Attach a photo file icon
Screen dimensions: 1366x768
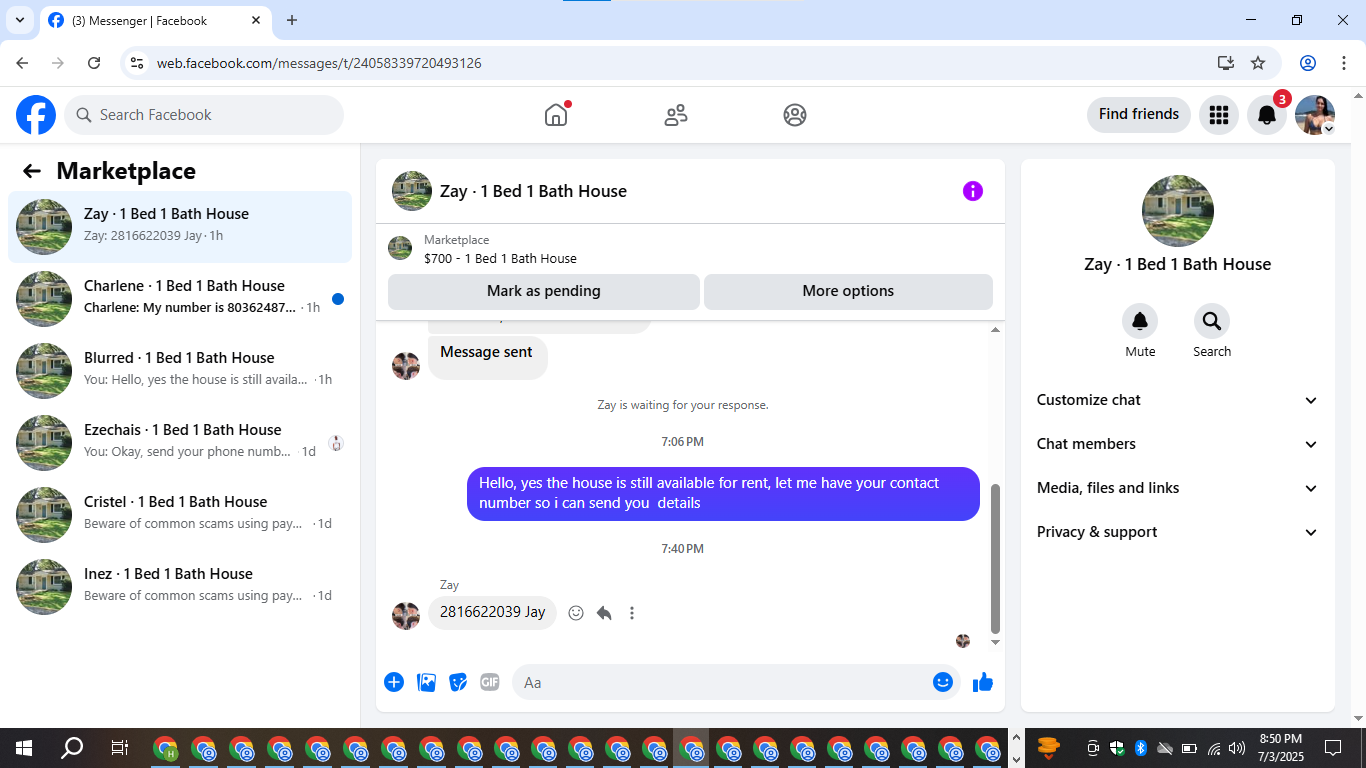click(426, 682)
